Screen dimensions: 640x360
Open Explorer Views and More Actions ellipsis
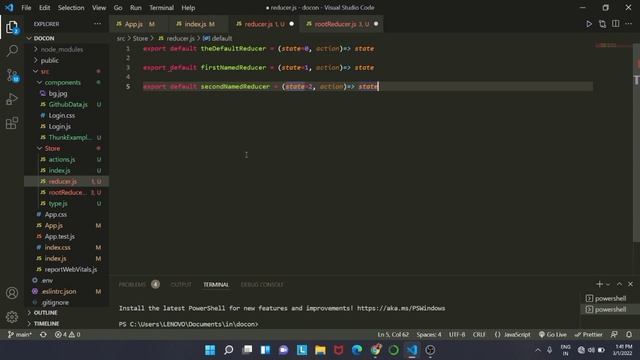pyautogui.click(x=97, y=24)
